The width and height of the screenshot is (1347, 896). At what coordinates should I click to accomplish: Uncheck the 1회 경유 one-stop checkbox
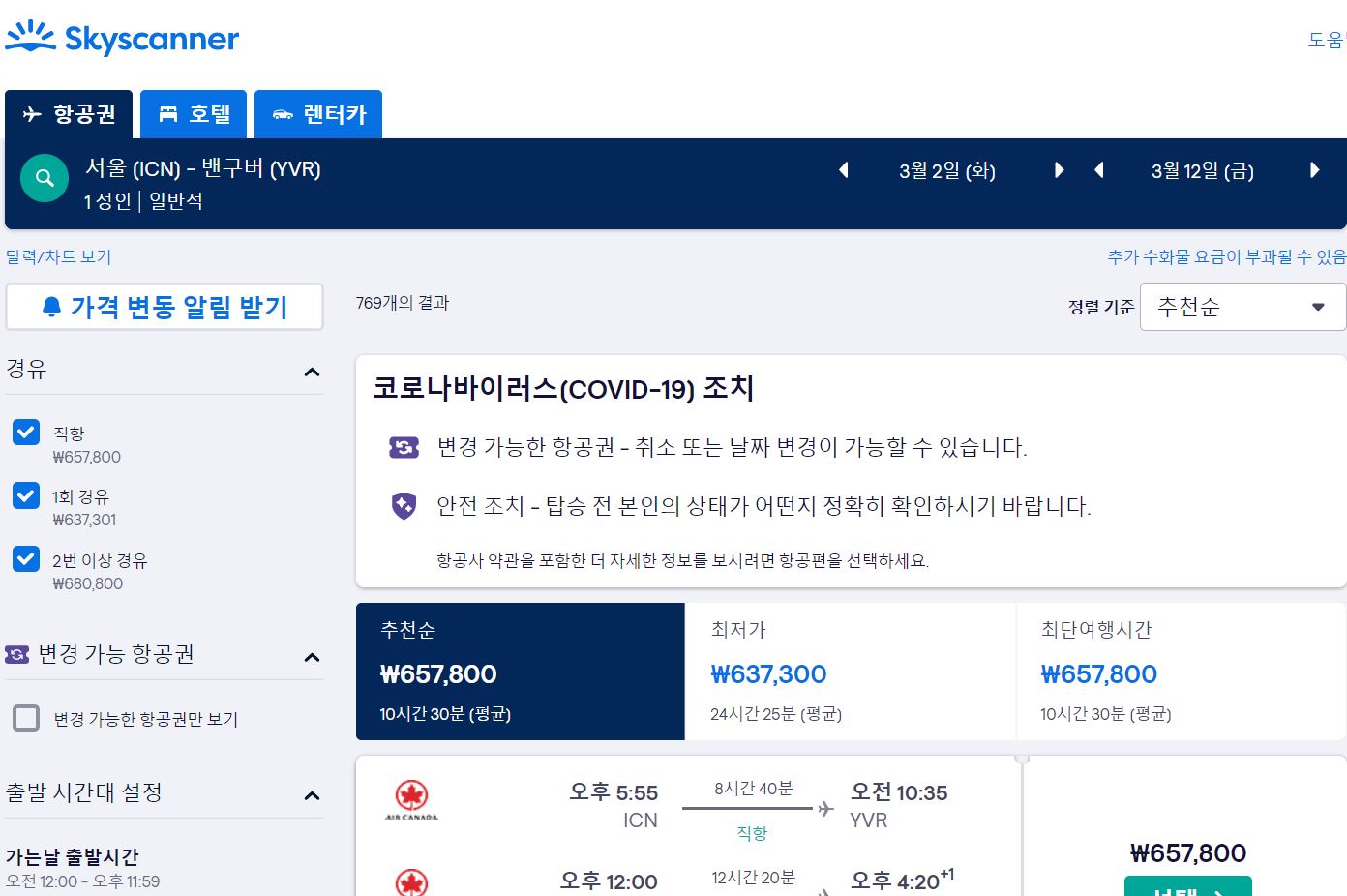pyautogui.click(x=26, y=495)
